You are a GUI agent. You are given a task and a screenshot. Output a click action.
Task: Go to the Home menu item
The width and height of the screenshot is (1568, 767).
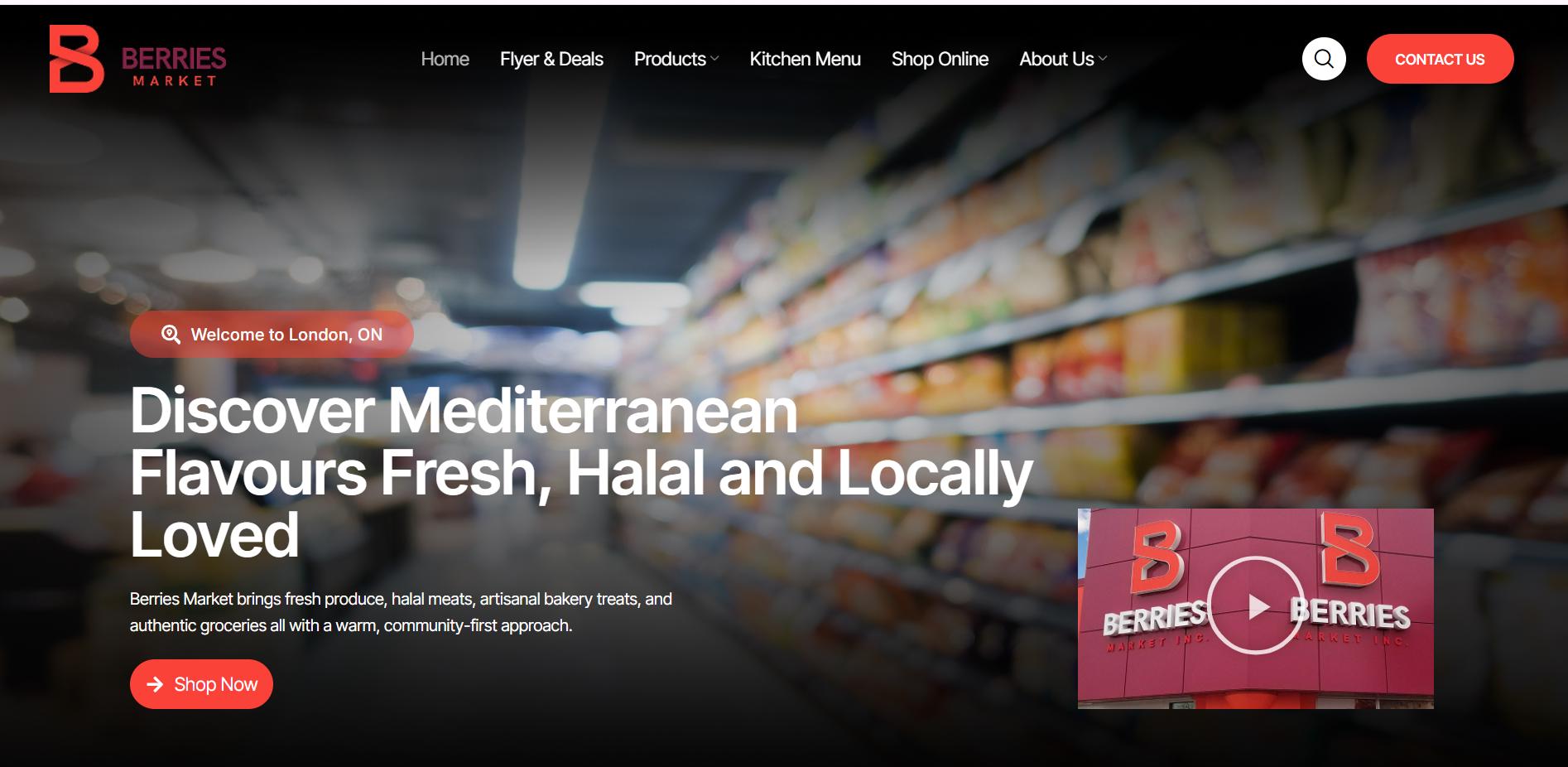point(445,59)
